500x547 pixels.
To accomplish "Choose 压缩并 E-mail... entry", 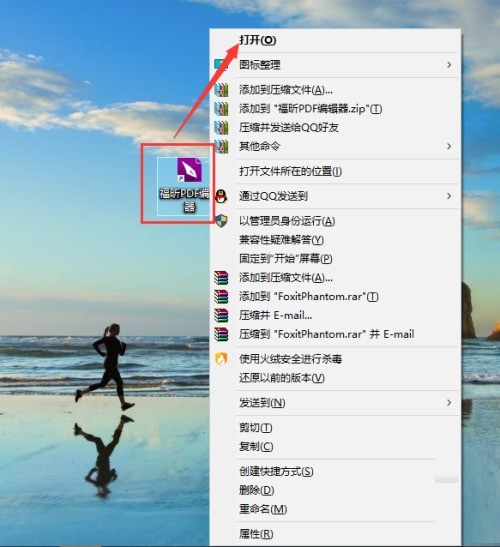I will coord(276,315).
